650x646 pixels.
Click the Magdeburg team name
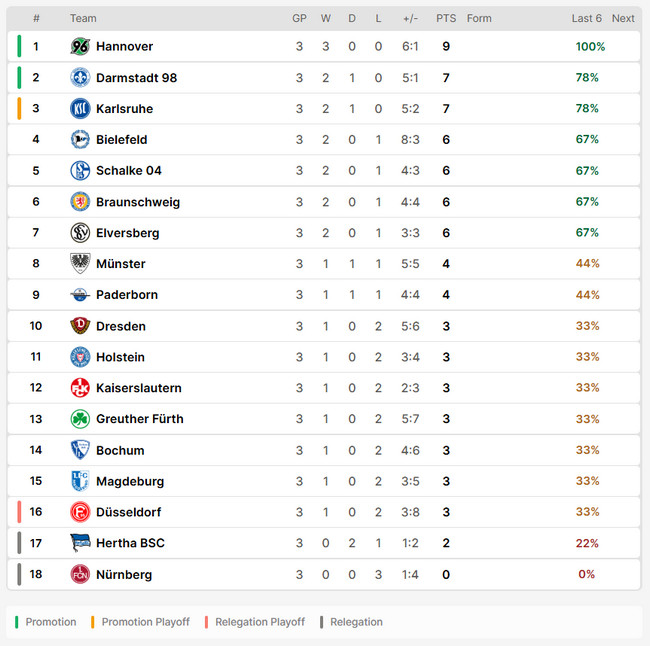(x=129, y=481)
